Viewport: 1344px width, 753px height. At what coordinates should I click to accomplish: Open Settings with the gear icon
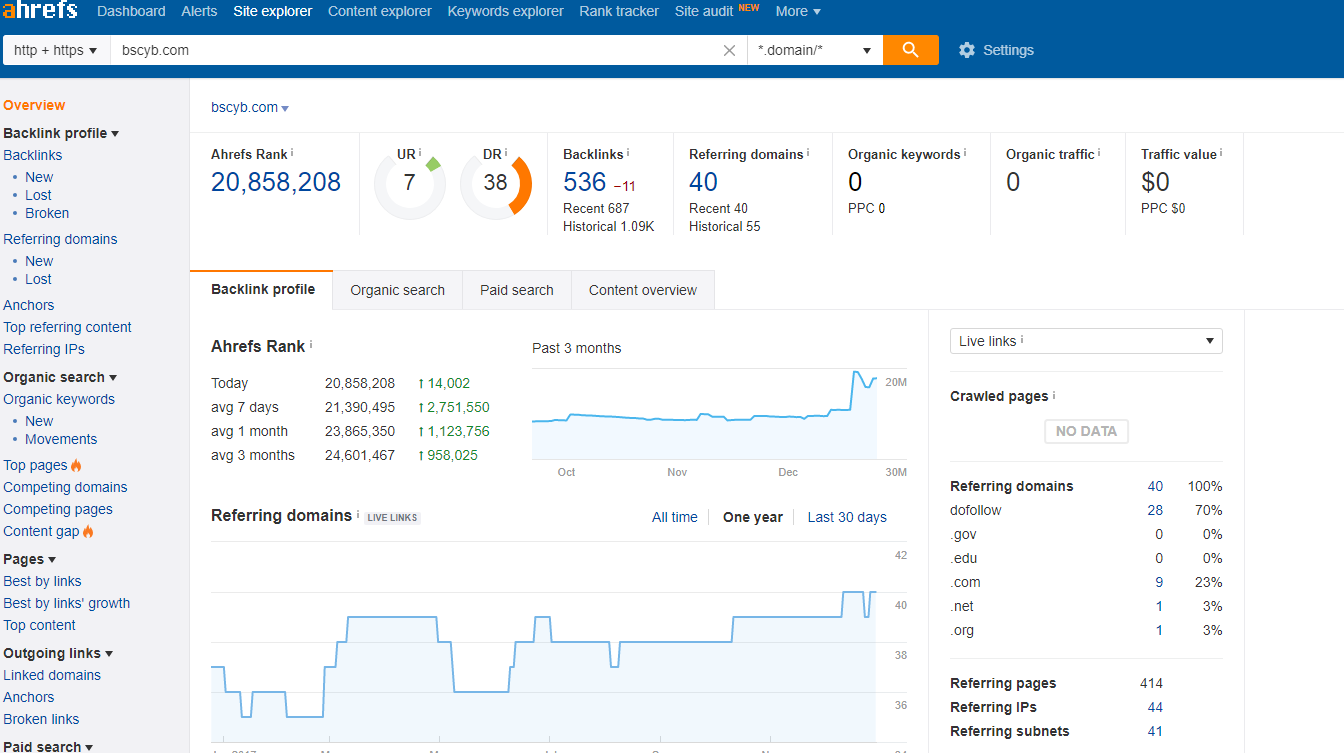pos(966,50)
